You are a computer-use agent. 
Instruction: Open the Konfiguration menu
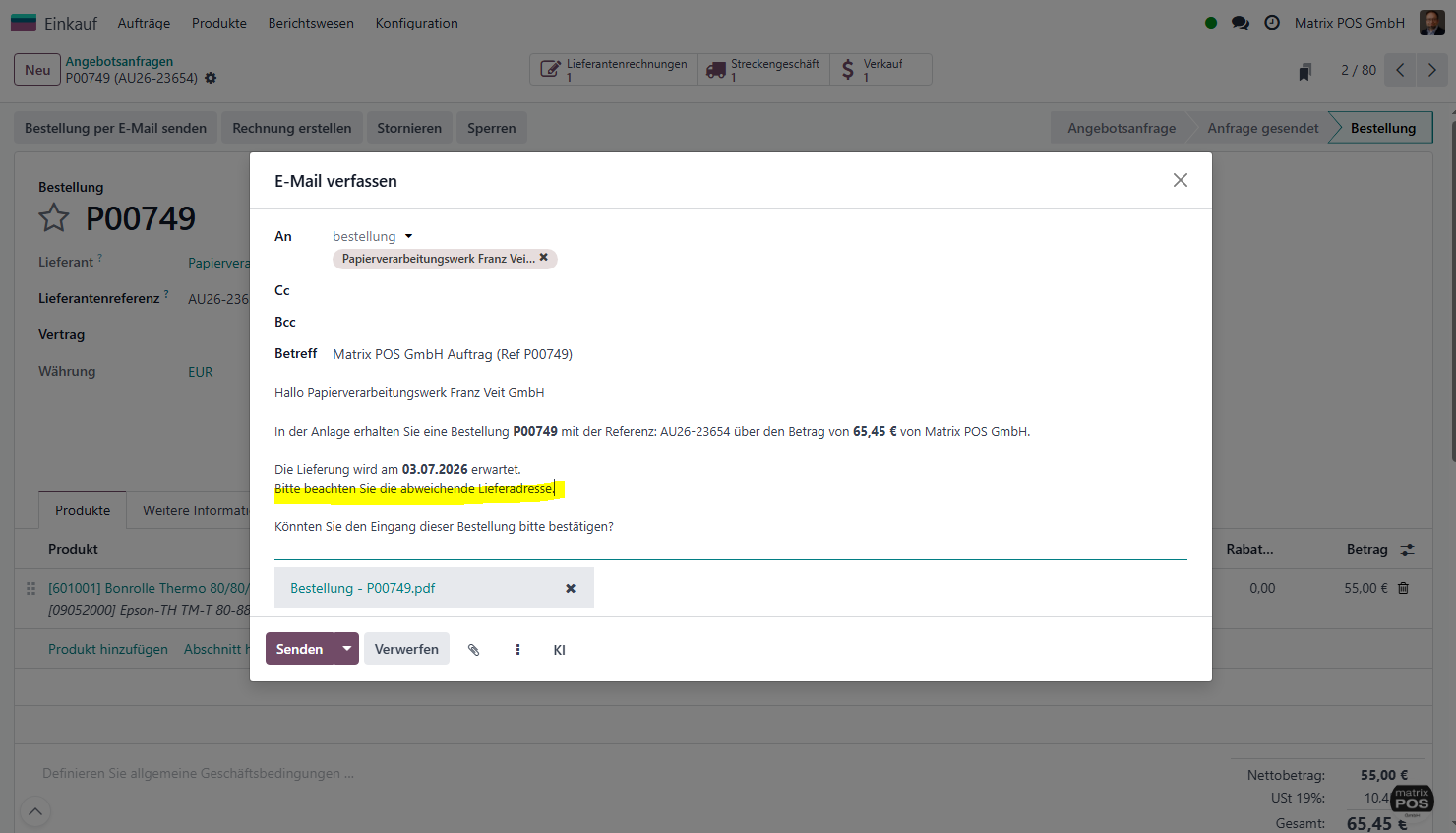[x=417, y=23]
